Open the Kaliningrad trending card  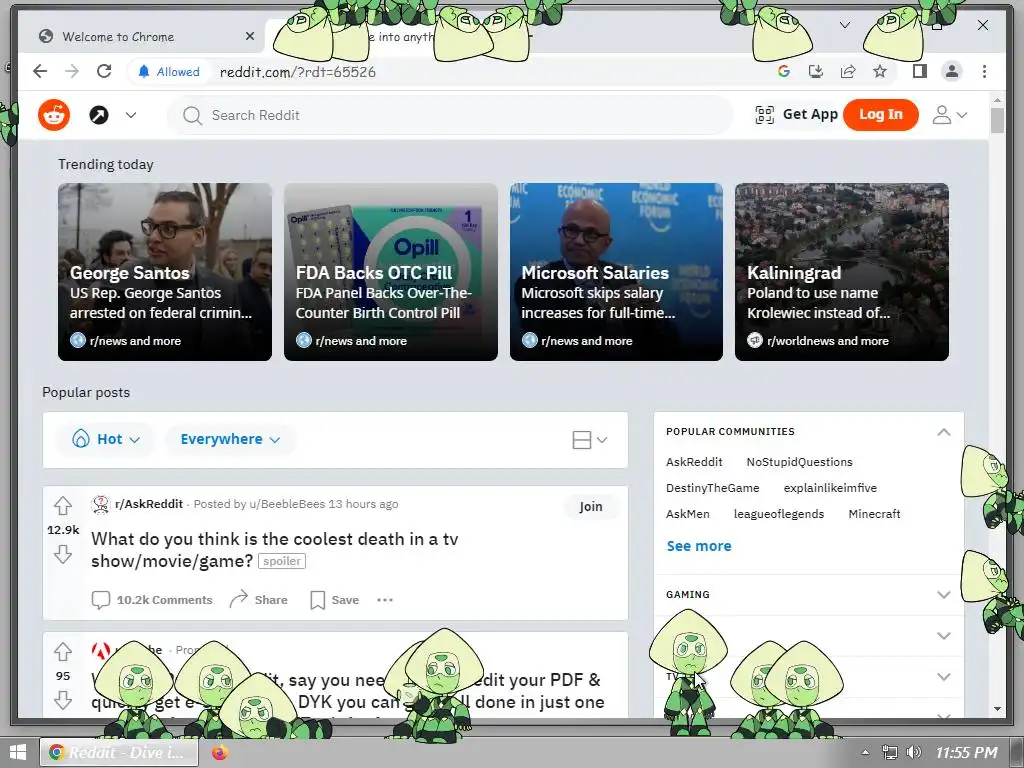tap(842, 272)
